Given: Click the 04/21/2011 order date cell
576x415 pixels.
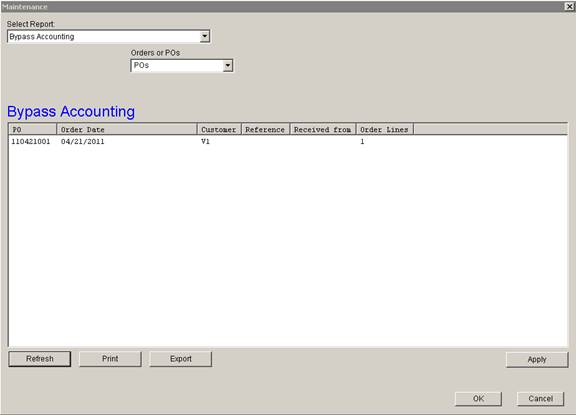Looking at the screenshot, I should click(83, 141).
